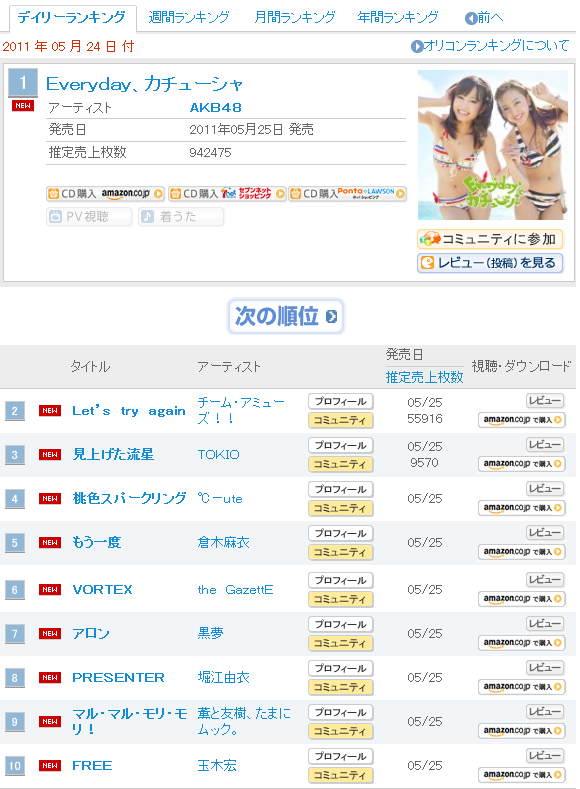Screen dimensions: 580x789
Task: Open プロフィール for 堀江由衣
Action: [341, 668]
